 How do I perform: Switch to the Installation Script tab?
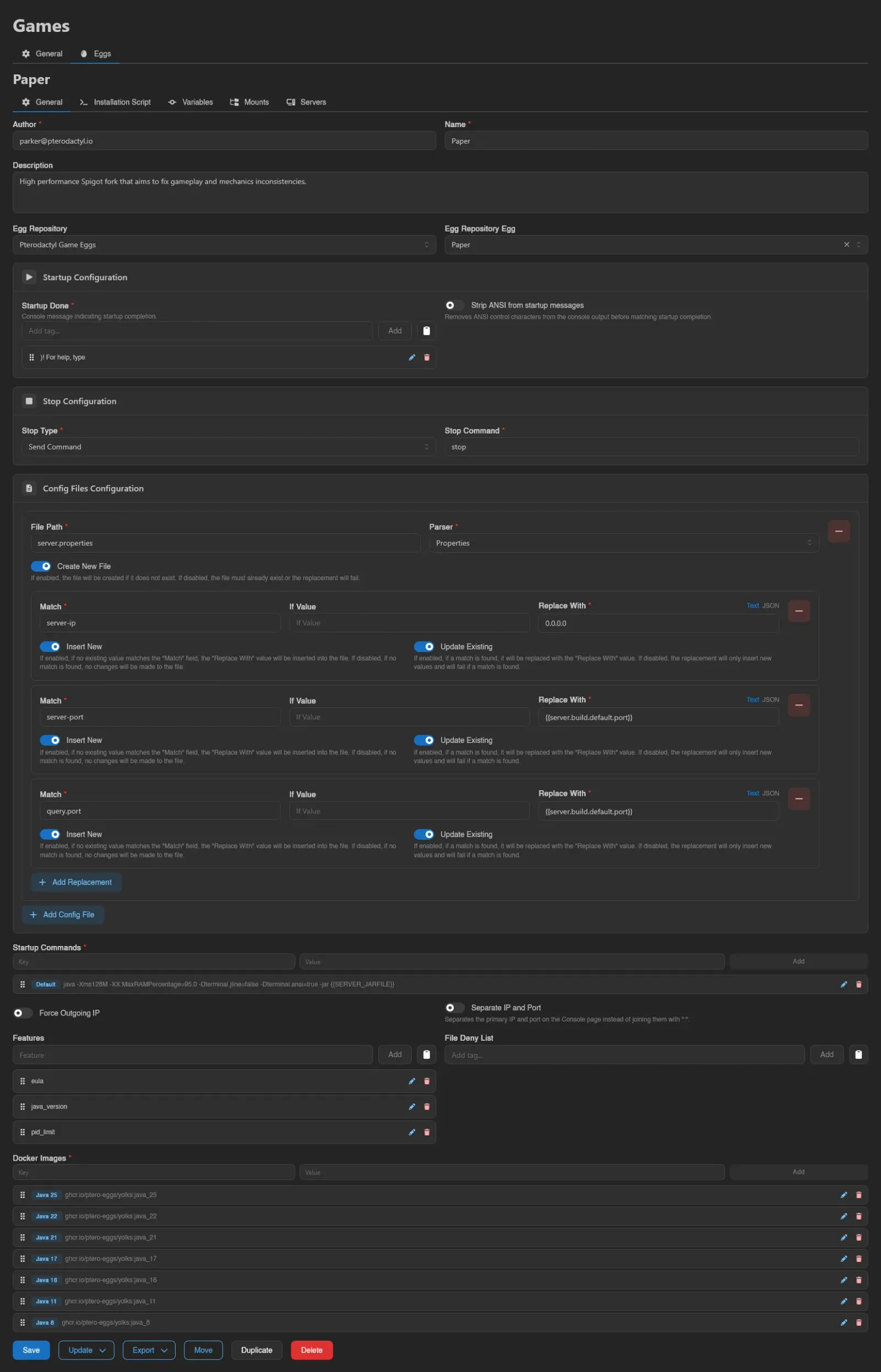(115, 102)
